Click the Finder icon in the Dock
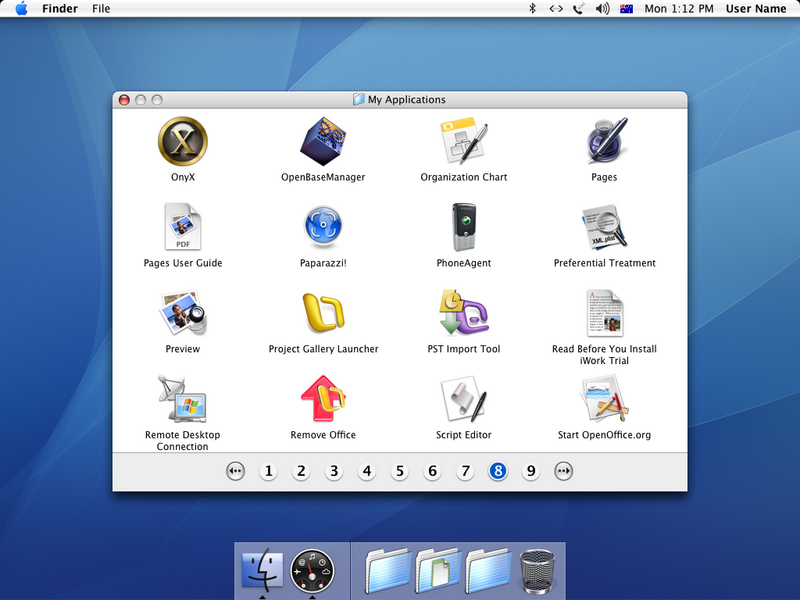Viewport: 800px width, 600px height. click(262, 569)
